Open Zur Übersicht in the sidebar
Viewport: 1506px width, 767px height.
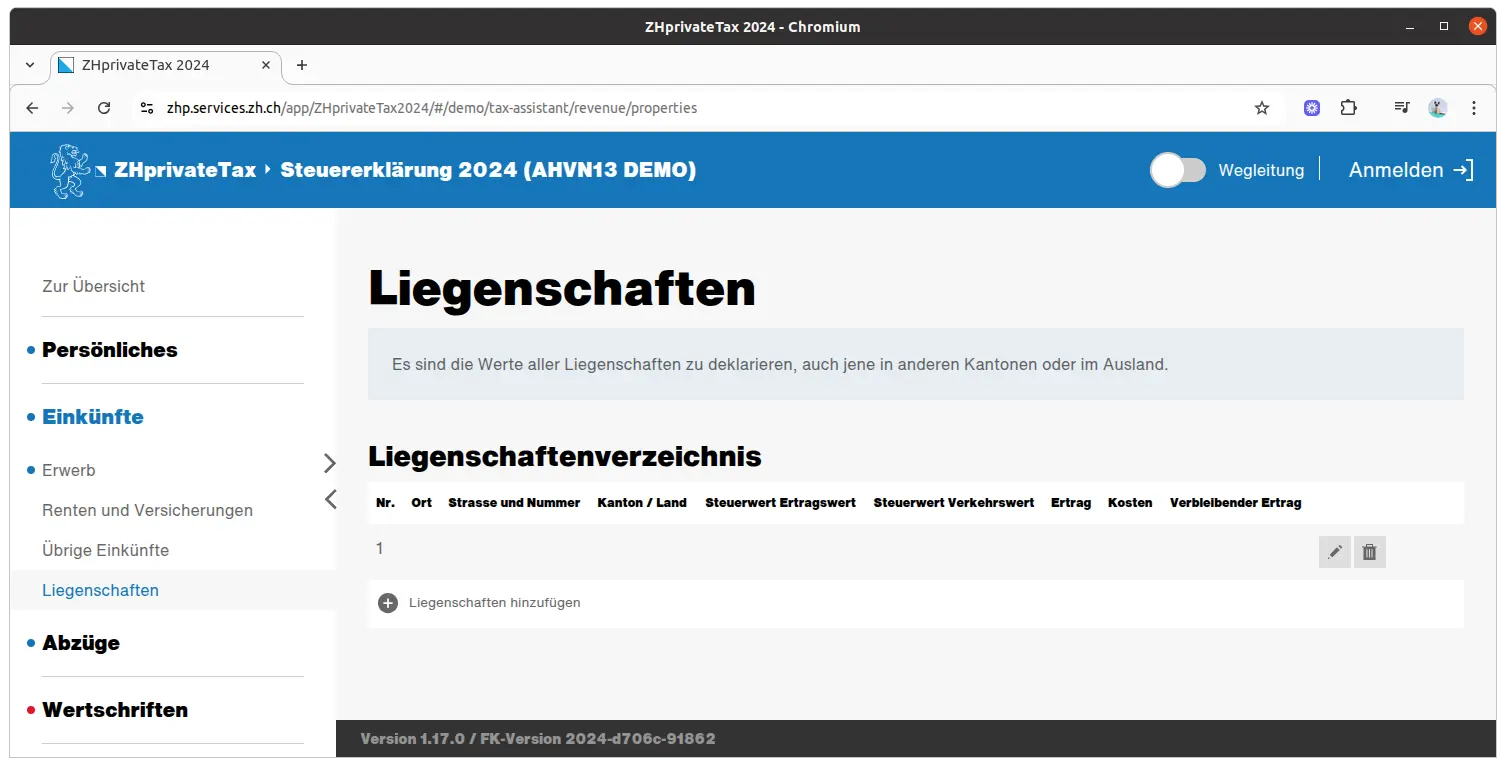coord(93,286)
